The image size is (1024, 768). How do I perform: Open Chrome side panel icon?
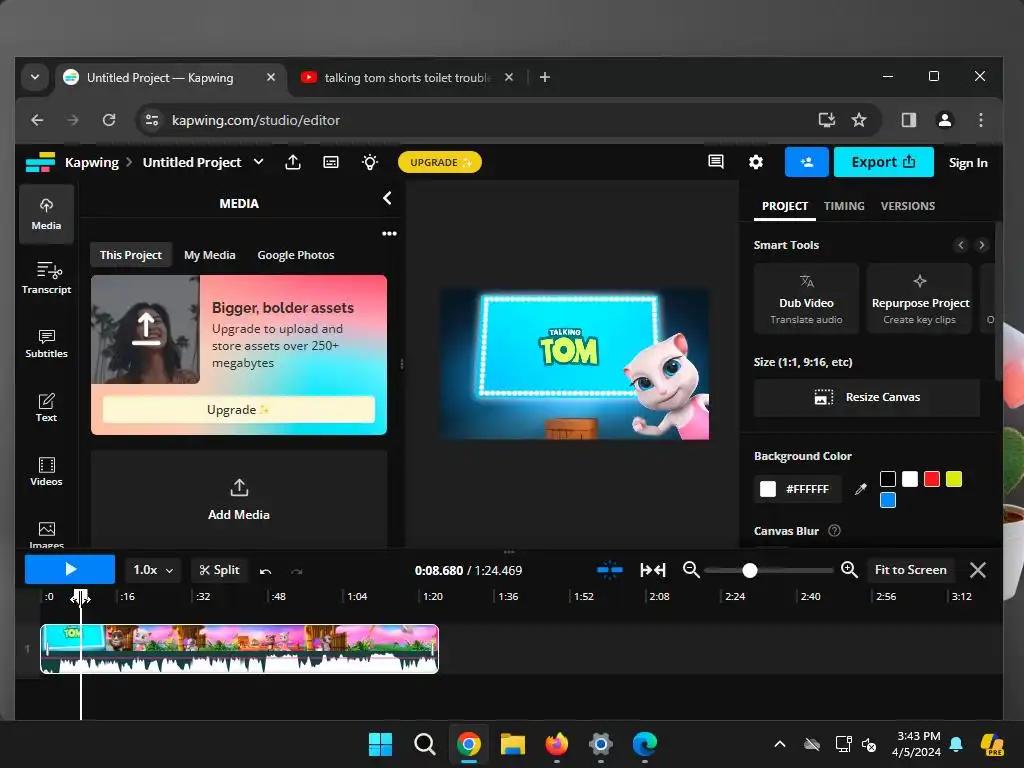908,120
